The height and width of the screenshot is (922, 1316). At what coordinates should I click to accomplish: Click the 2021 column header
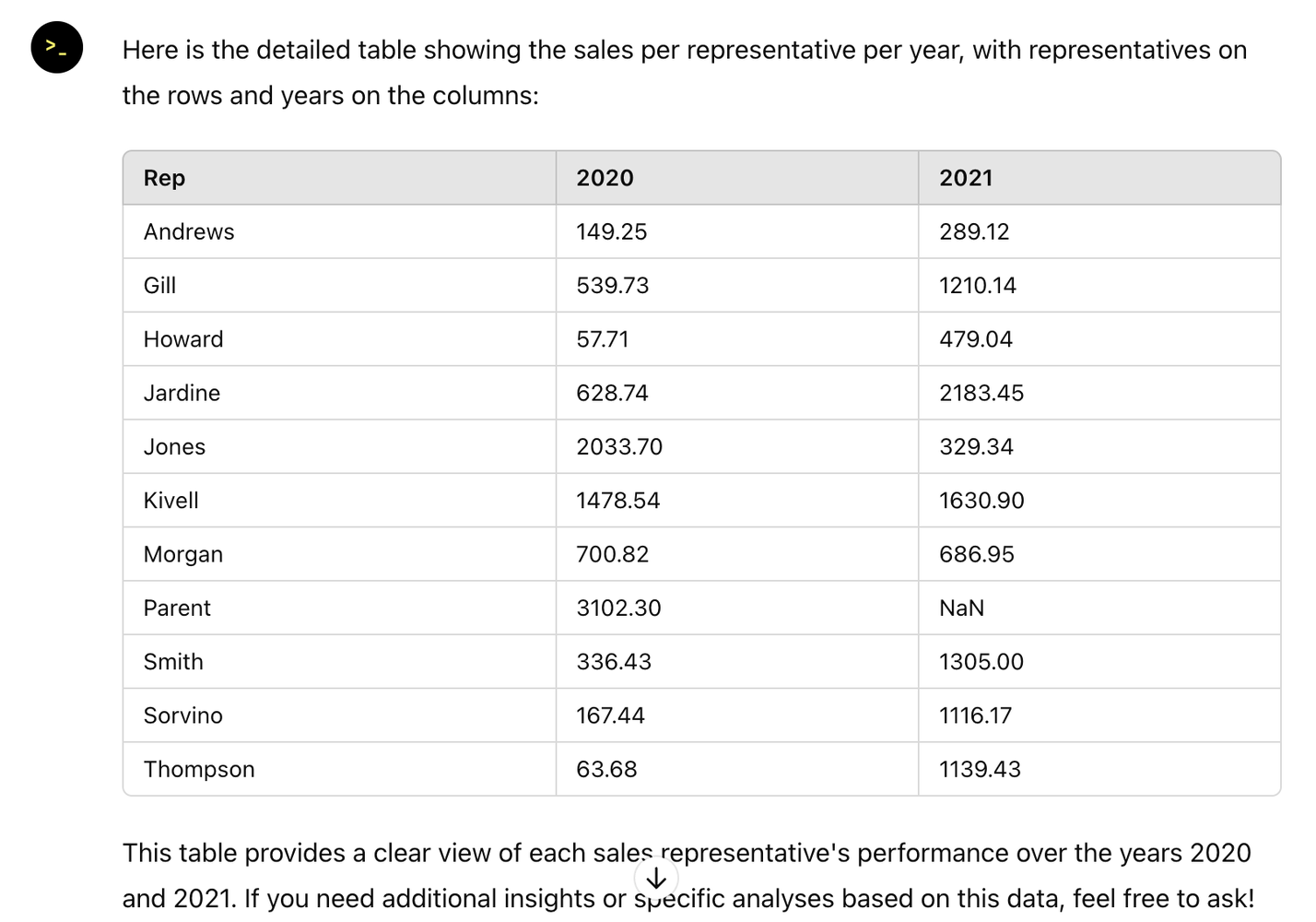point(966,178)
